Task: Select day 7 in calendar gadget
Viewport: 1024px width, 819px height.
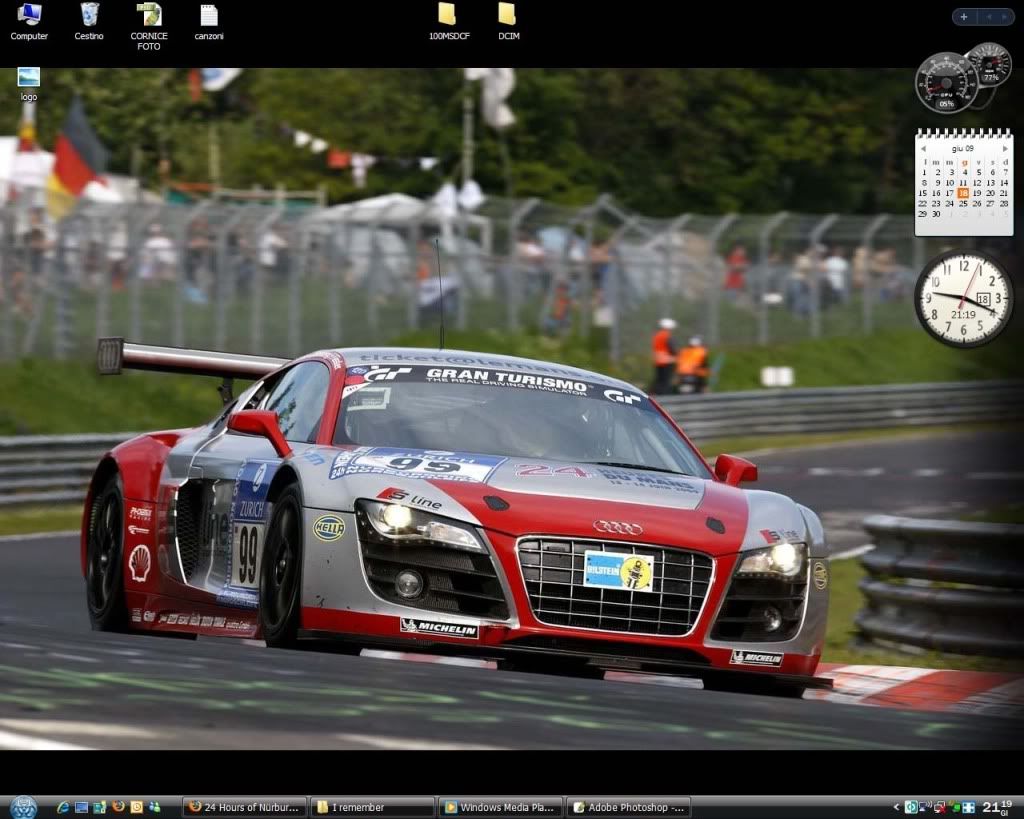Action: [x=1005, y=172]
